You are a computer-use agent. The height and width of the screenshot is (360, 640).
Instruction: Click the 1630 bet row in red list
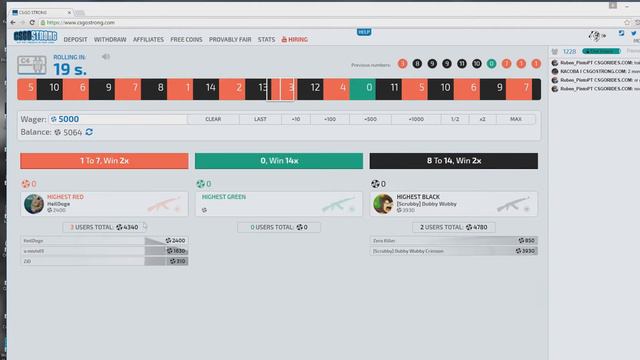coord(104,251)
